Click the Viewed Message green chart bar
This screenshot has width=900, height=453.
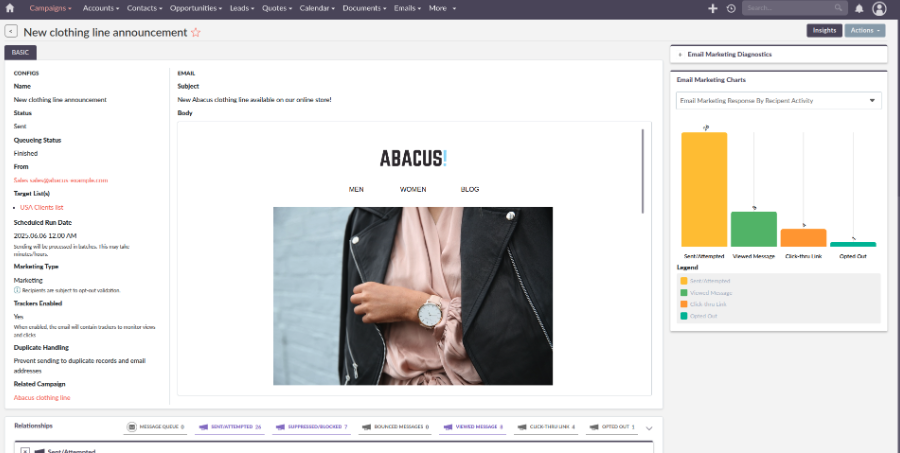click(x=754, y=229)
